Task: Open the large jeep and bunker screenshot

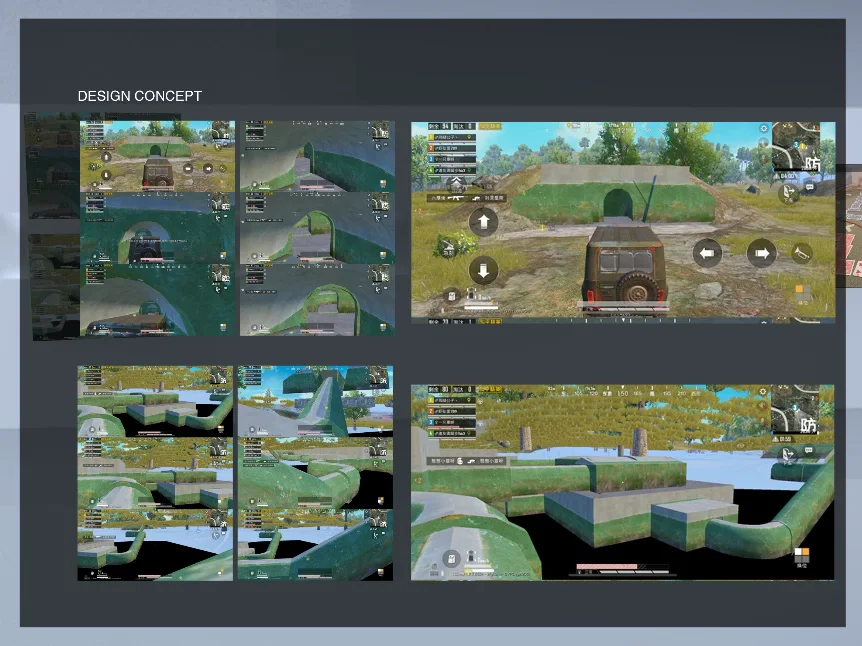Action: tap(623, 222)
